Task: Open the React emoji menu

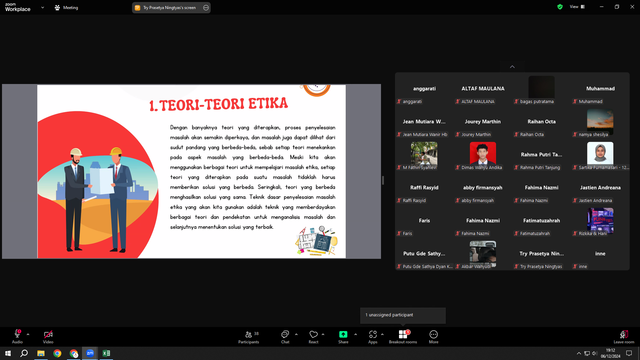Action: 313,337
